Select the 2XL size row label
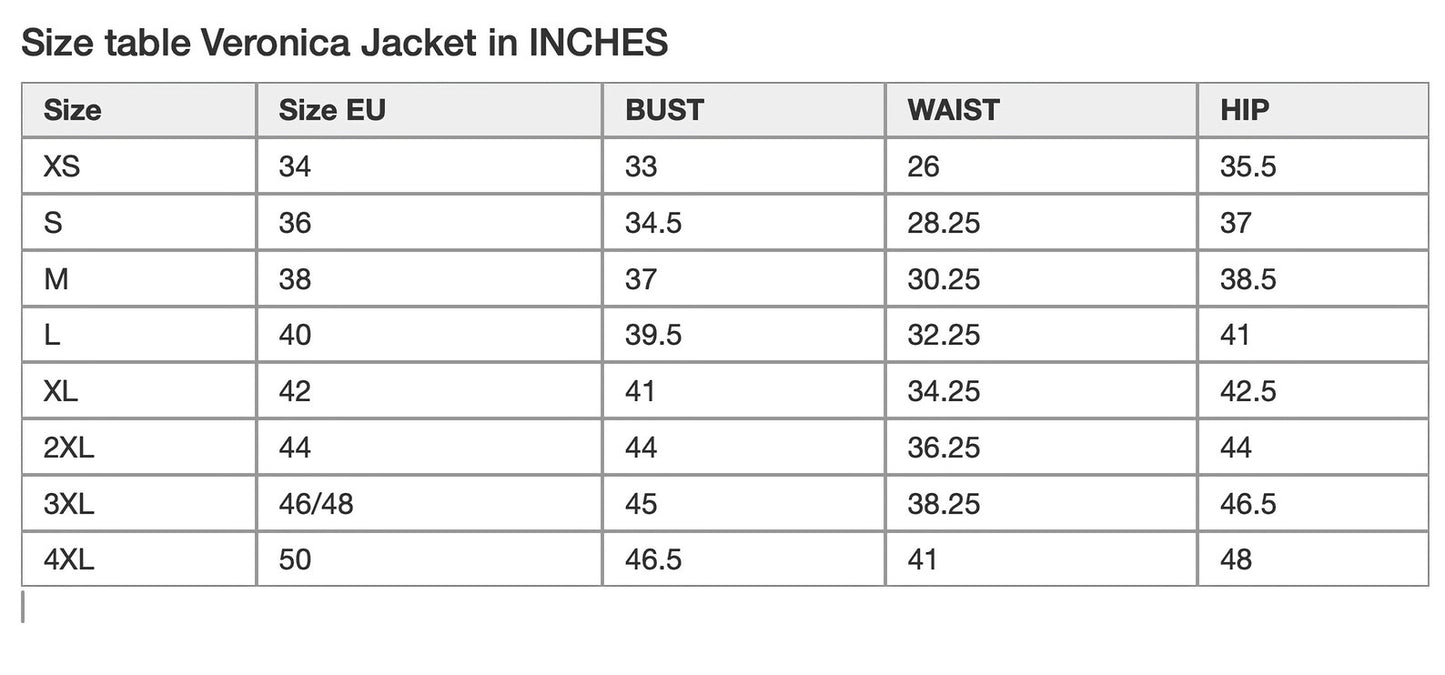This screenshot has height=675, width=1445. [69, 447]
